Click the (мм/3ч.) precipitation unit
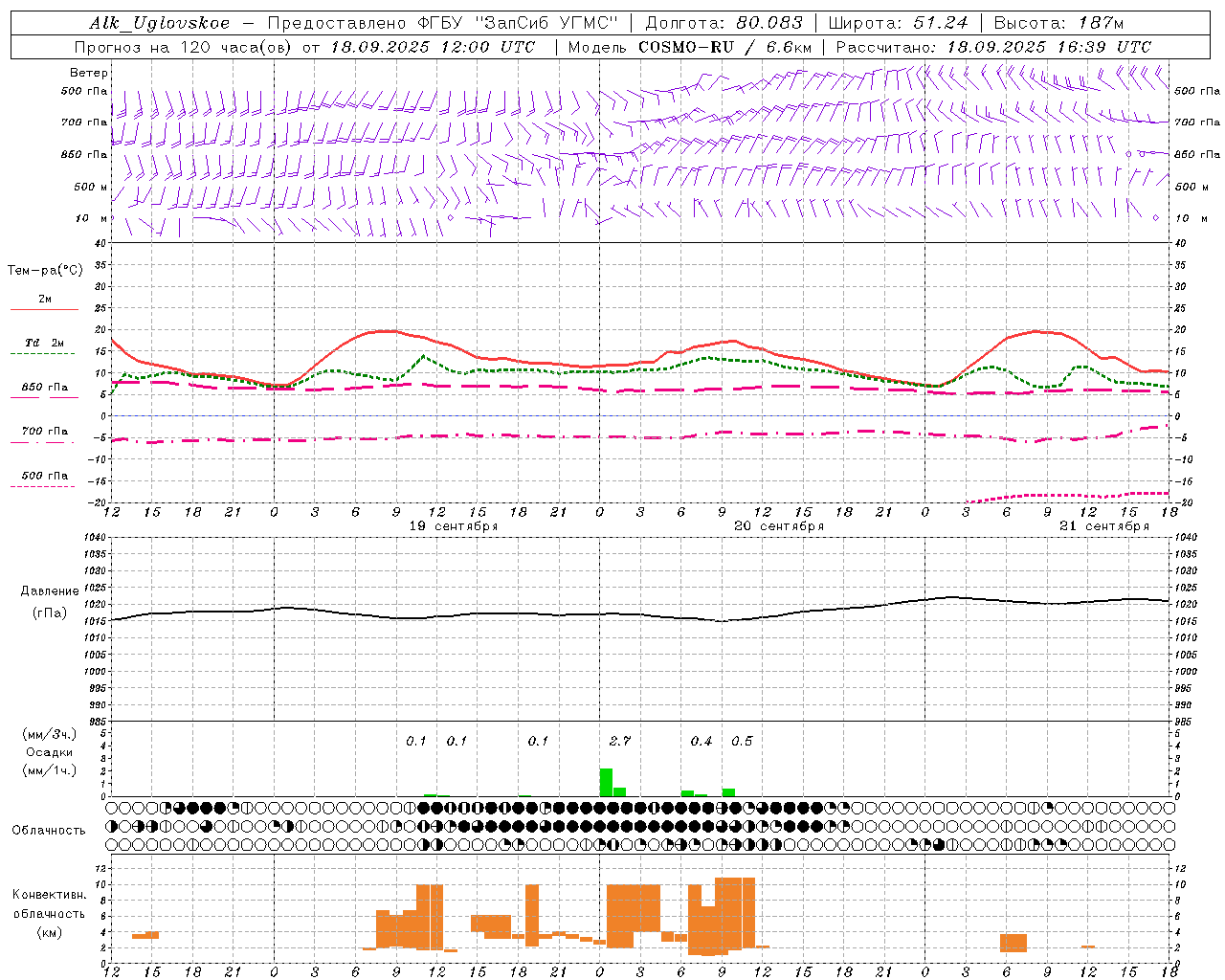This screenshot has height=980, width=1225. point(50,734)
